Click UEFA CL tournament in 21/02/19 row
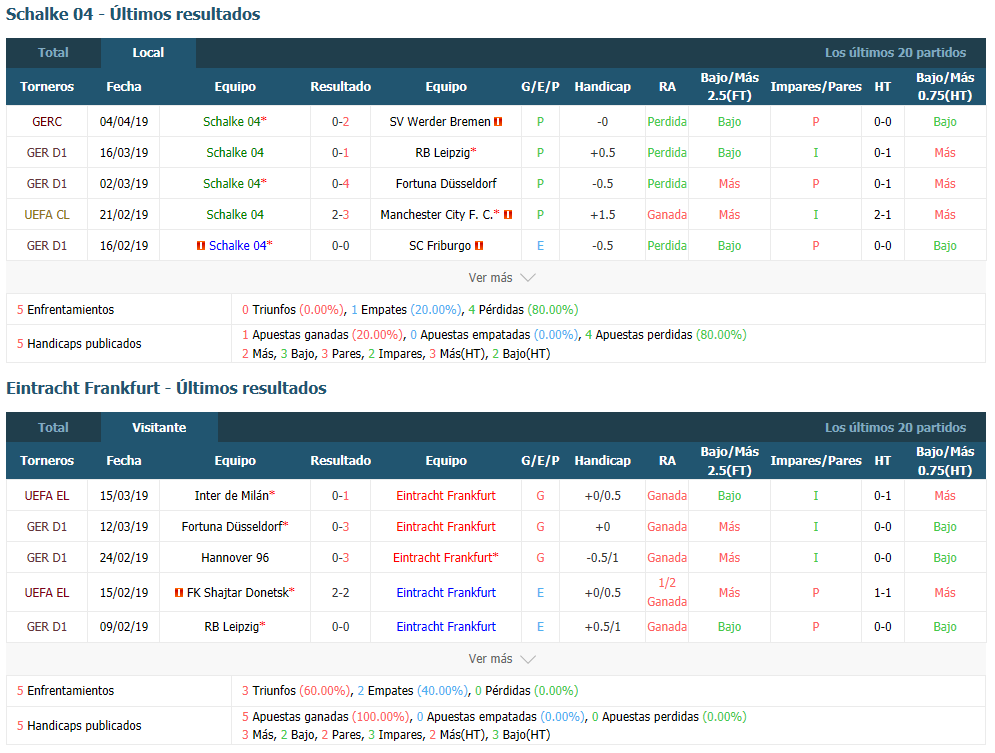Screen dimensions: 995x753 coord(47,215)
